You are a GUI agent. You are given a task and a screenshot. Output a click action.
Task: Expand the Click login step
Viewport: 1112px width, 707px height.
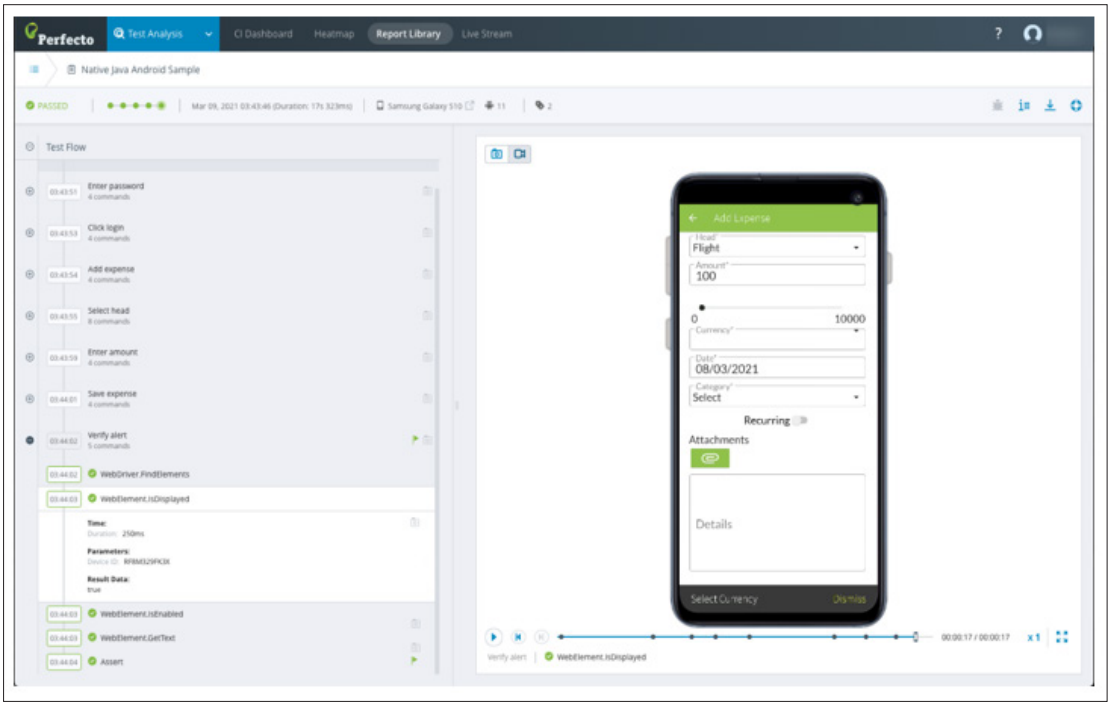(30, 233)
